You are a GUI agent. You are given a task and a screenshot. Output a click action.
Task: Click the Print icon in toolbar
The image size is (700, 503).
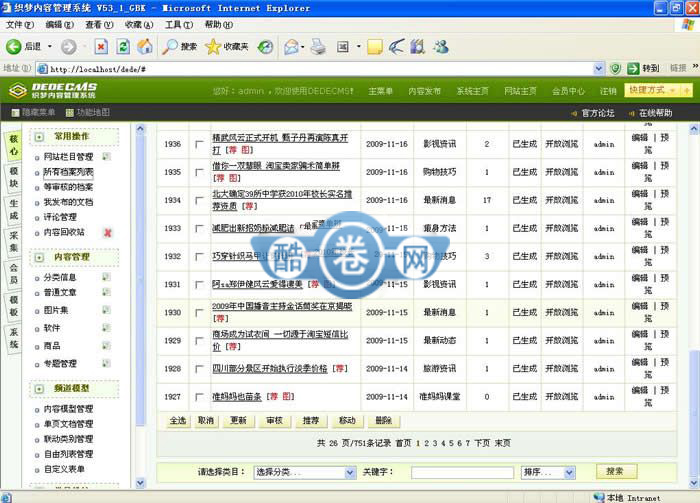[318, 46]
